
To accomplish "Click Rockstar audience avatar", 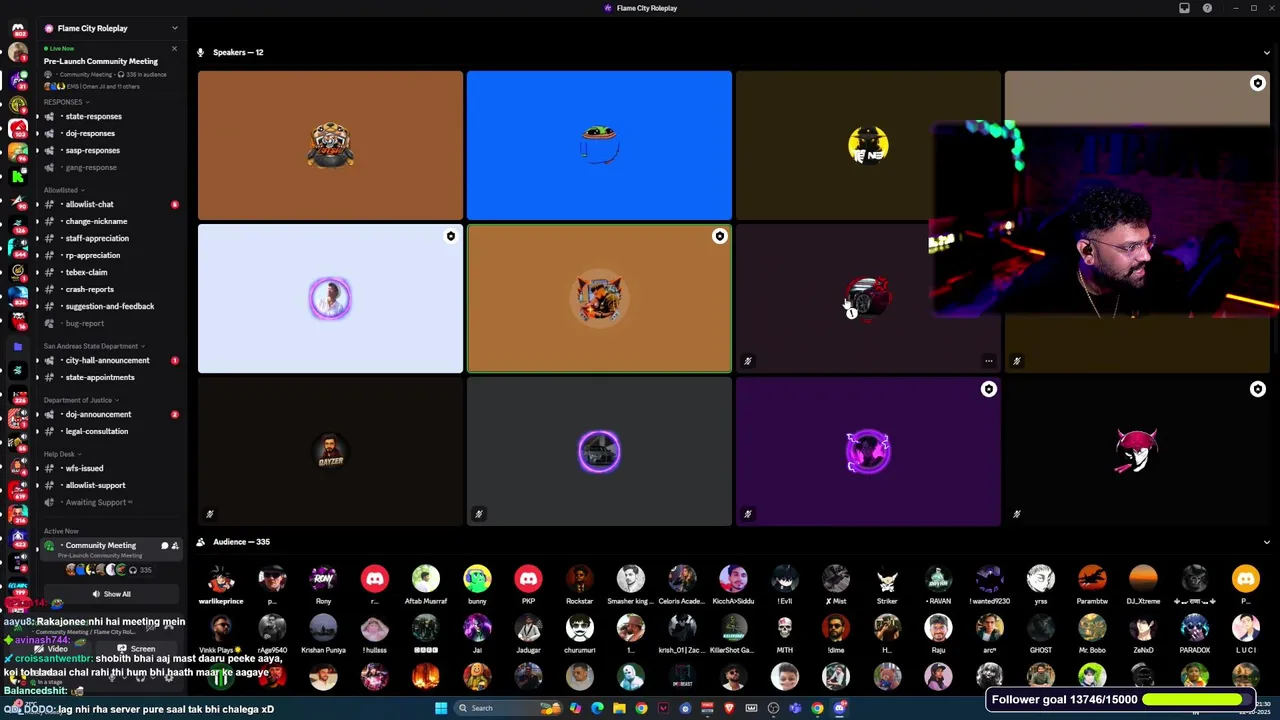I will tap(579, 579).
